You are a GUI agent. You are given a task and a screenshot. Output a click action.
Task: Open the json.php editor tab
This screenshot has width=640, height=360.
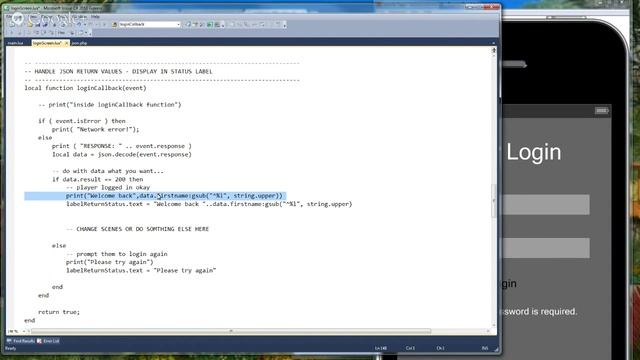click(x=79, y=43)
